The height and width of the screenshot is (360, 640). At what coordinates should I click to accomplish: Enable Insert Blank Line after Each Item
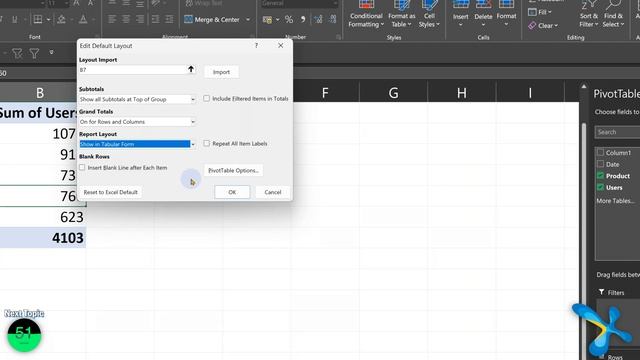pyautogui.click(x=82, y=167)
